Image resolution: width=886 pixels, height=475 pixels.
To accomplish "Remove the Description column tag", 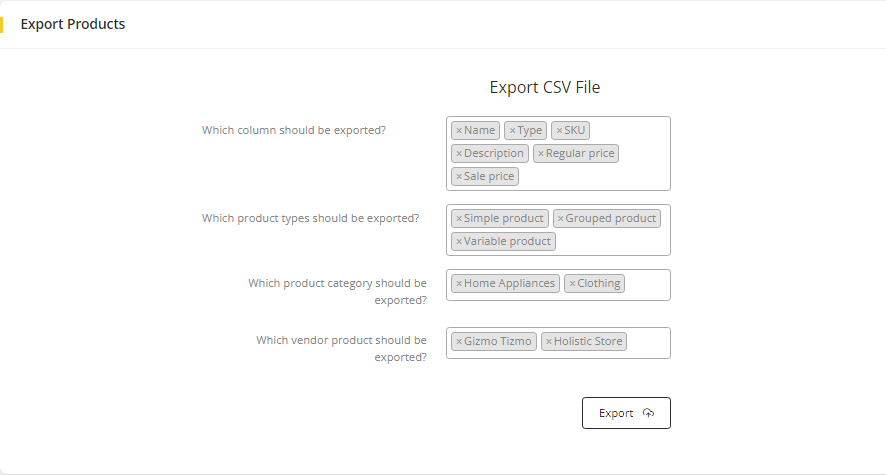I will [x=459, y=154].
